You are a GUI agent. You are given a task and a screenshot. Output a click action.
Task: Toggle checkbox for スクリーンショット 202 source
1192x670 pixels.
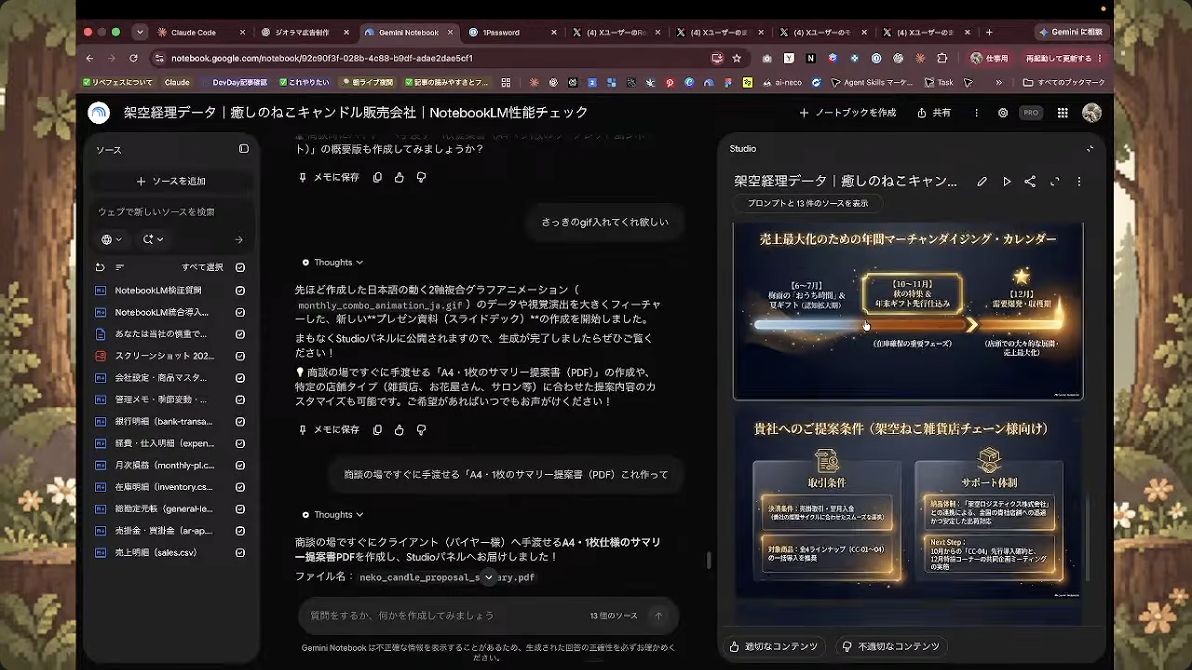(x=240, y=356)
